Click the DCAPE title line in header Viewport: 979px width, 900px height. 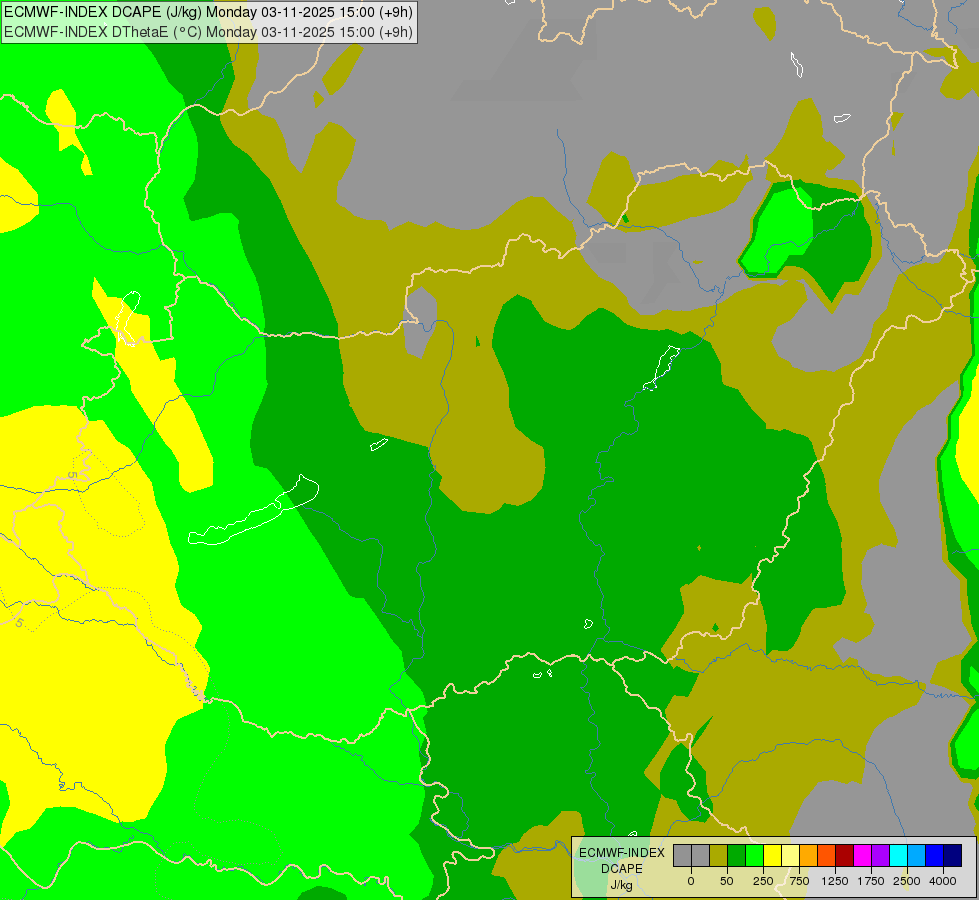pyautogui.click(x=209, y=12)
